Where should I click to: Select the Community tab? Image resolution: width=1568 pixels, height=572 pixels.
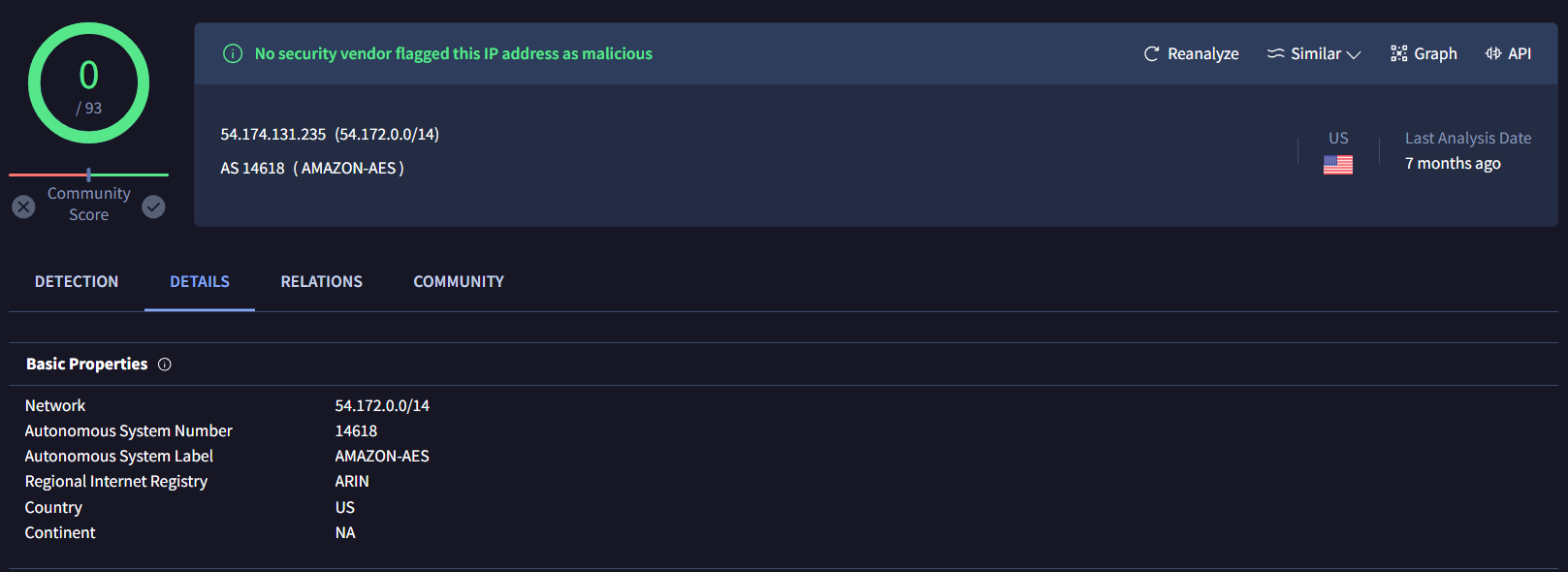click(x=459, y=282)
